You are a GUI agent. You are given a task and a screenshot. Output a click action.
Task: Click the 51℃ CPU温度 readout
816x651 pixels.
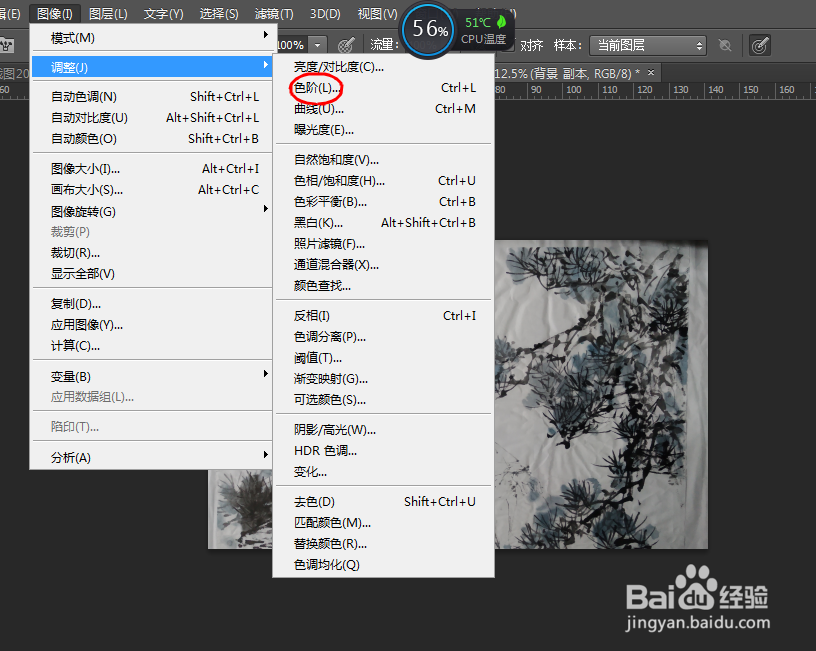[x=484, y=30]
